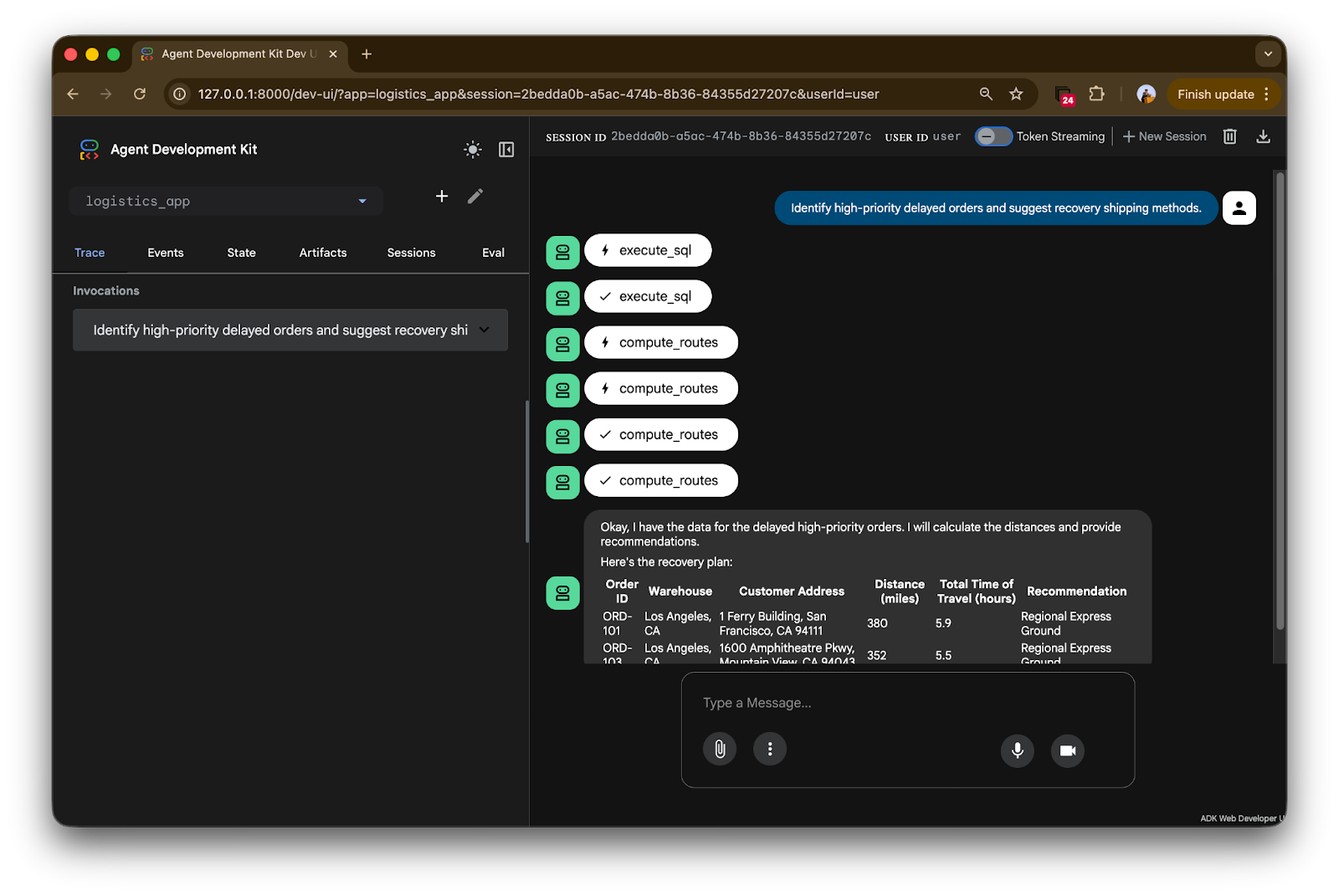Click the user avatar icon beside the prompt

tap(1239, 207)
